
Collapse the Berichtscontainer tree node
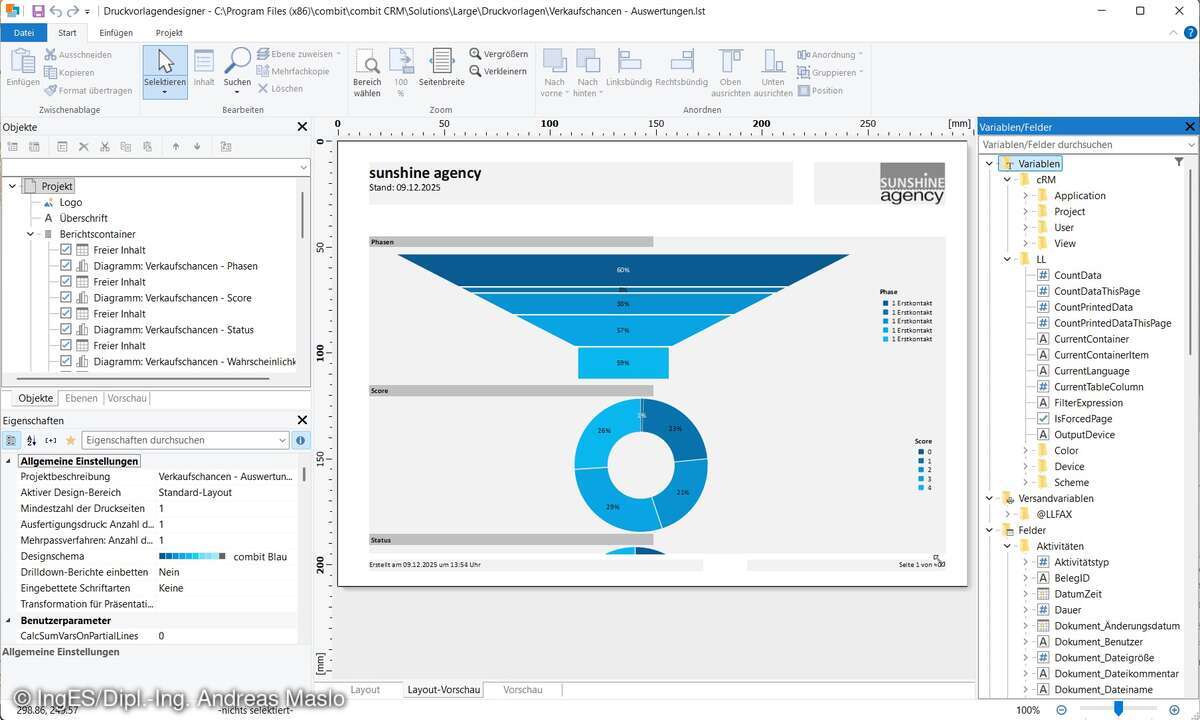(x=29, y=233)
